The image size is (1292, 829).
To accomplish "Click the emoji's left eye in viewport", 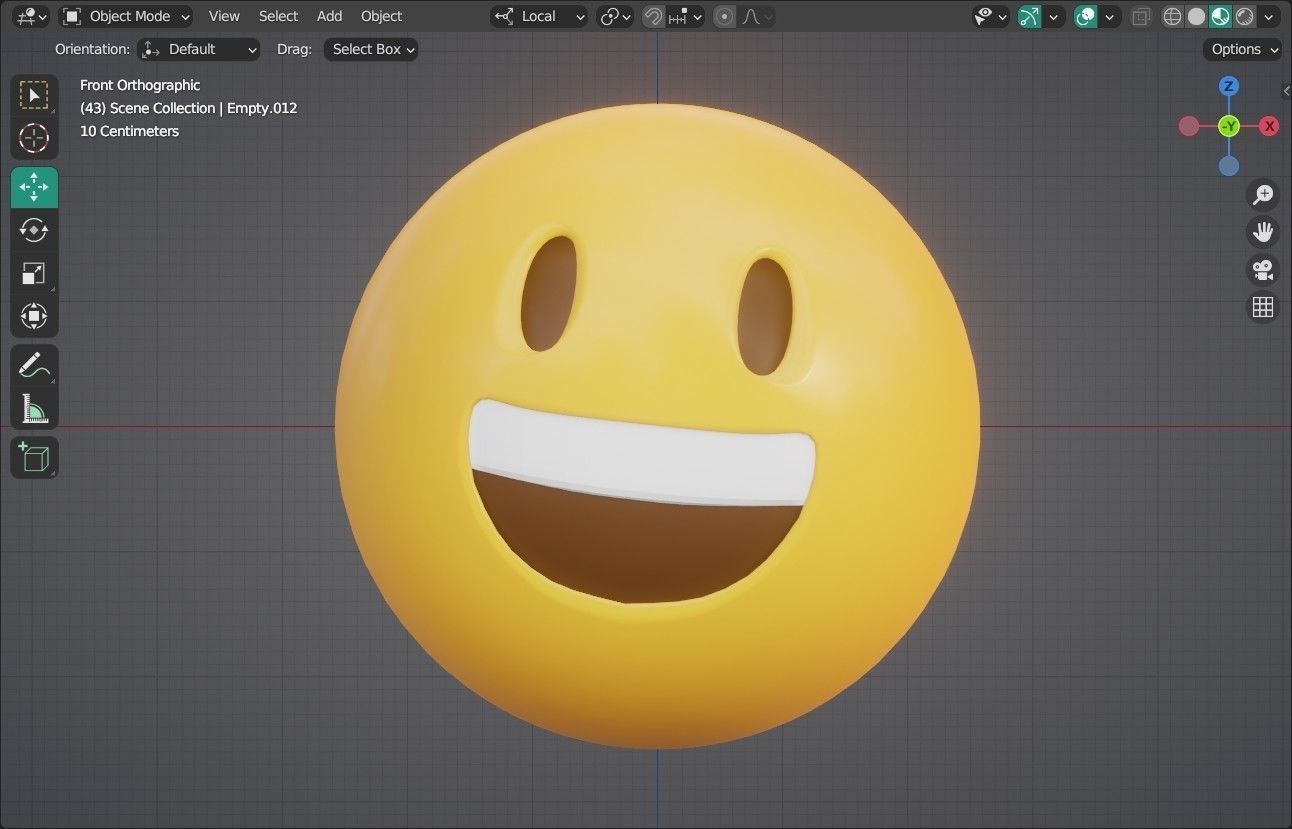I will [x=549, y=293].
